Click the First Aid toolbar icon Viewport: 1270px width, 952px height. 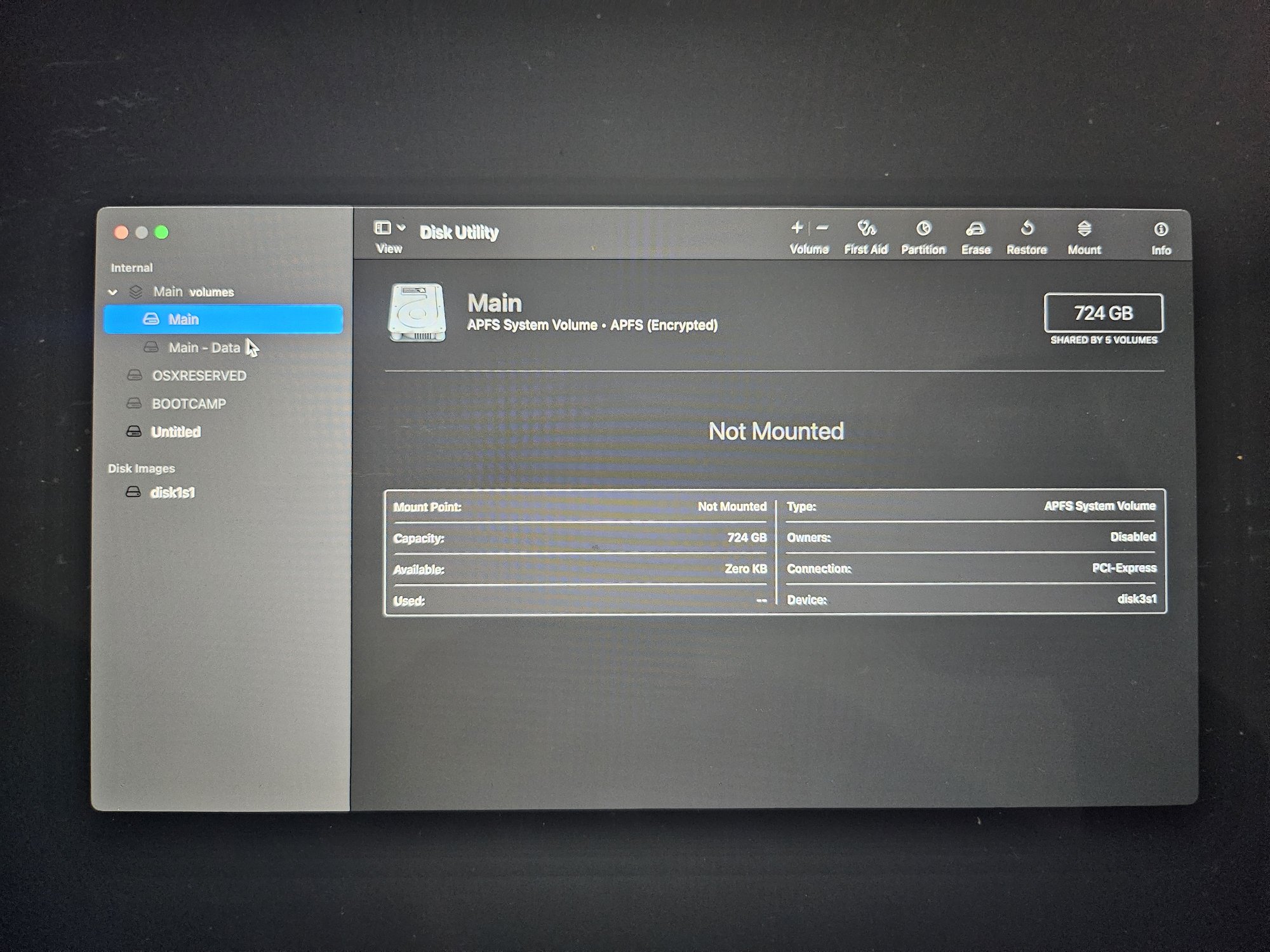pos(866,229)
